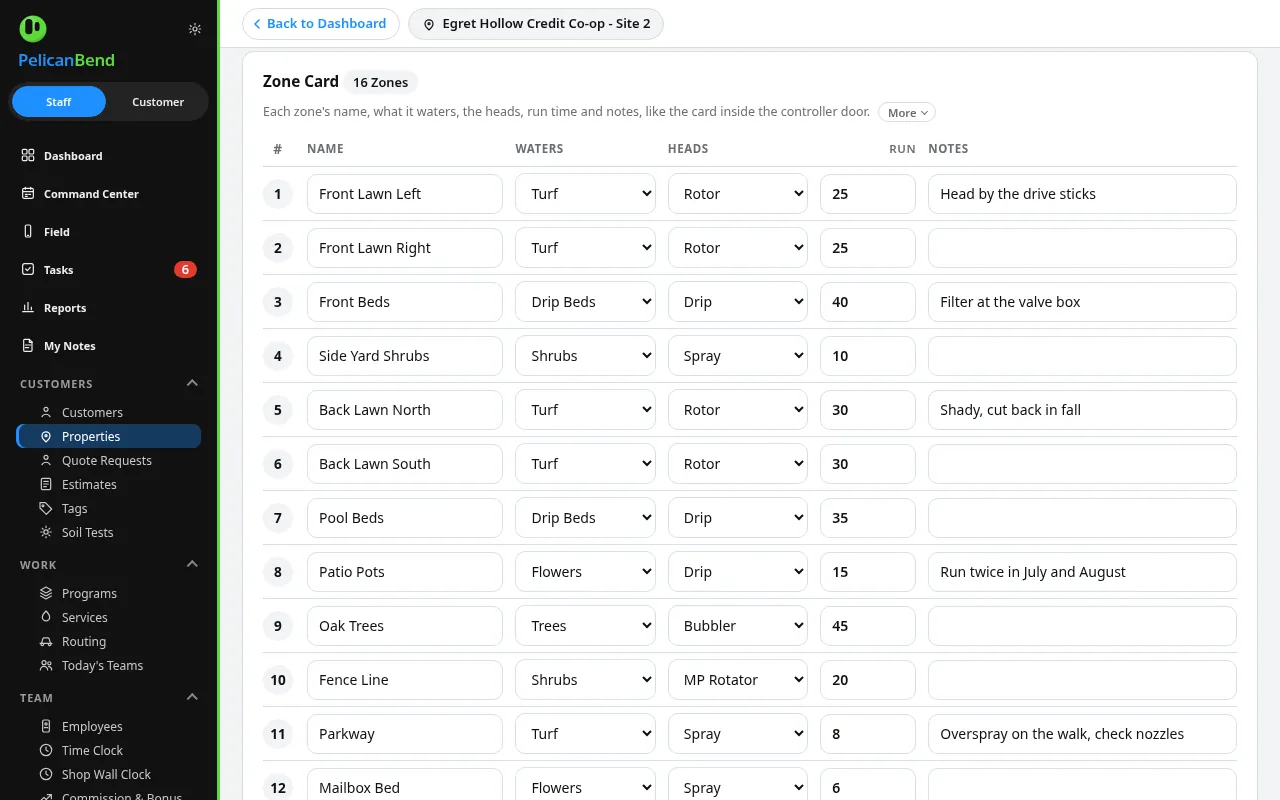The width and height of the screenshot is (1280, 800).
Task: Go to Field in the sidebar
Action: pos(109,232)
